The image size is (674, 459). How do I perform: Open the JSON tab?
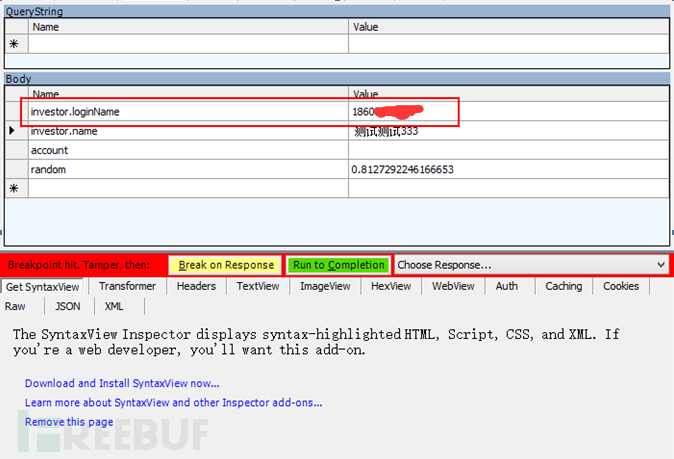(67, 306)
